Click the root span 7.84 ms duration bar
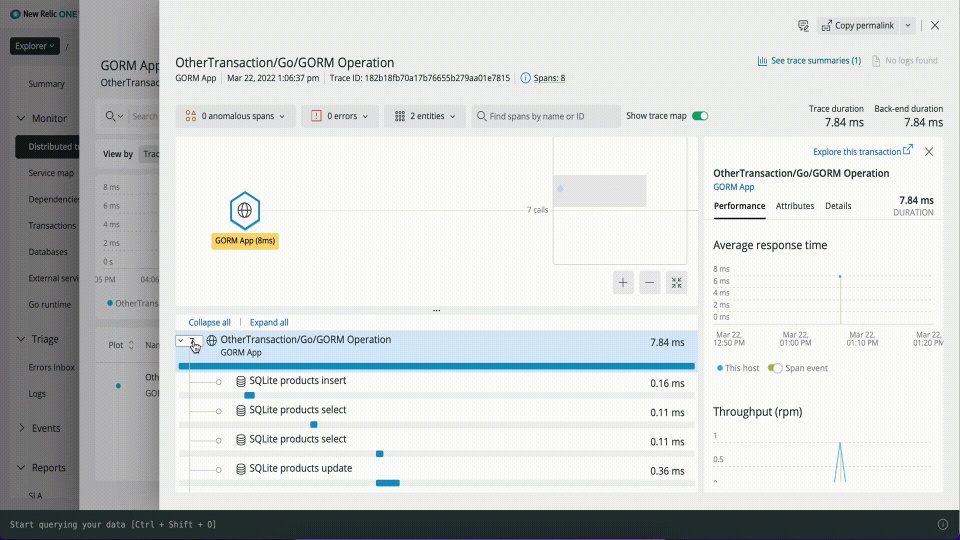Image resolution: width=960 pixels, height=540 pixels. tap(437, 366)
